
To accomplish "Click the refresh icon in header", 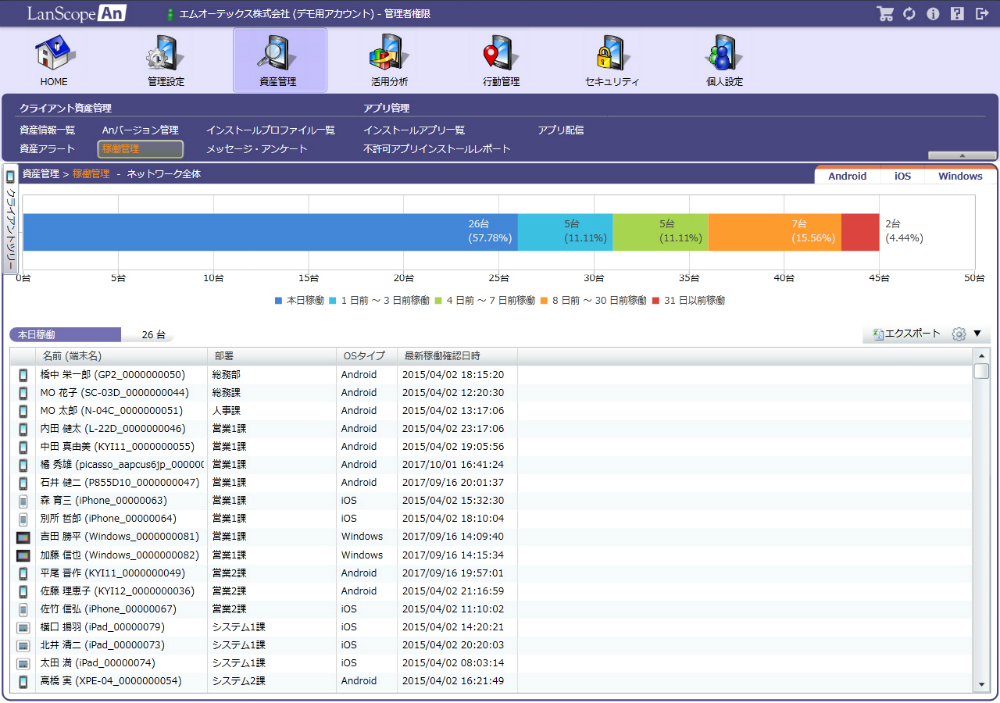I will point(909,14).
